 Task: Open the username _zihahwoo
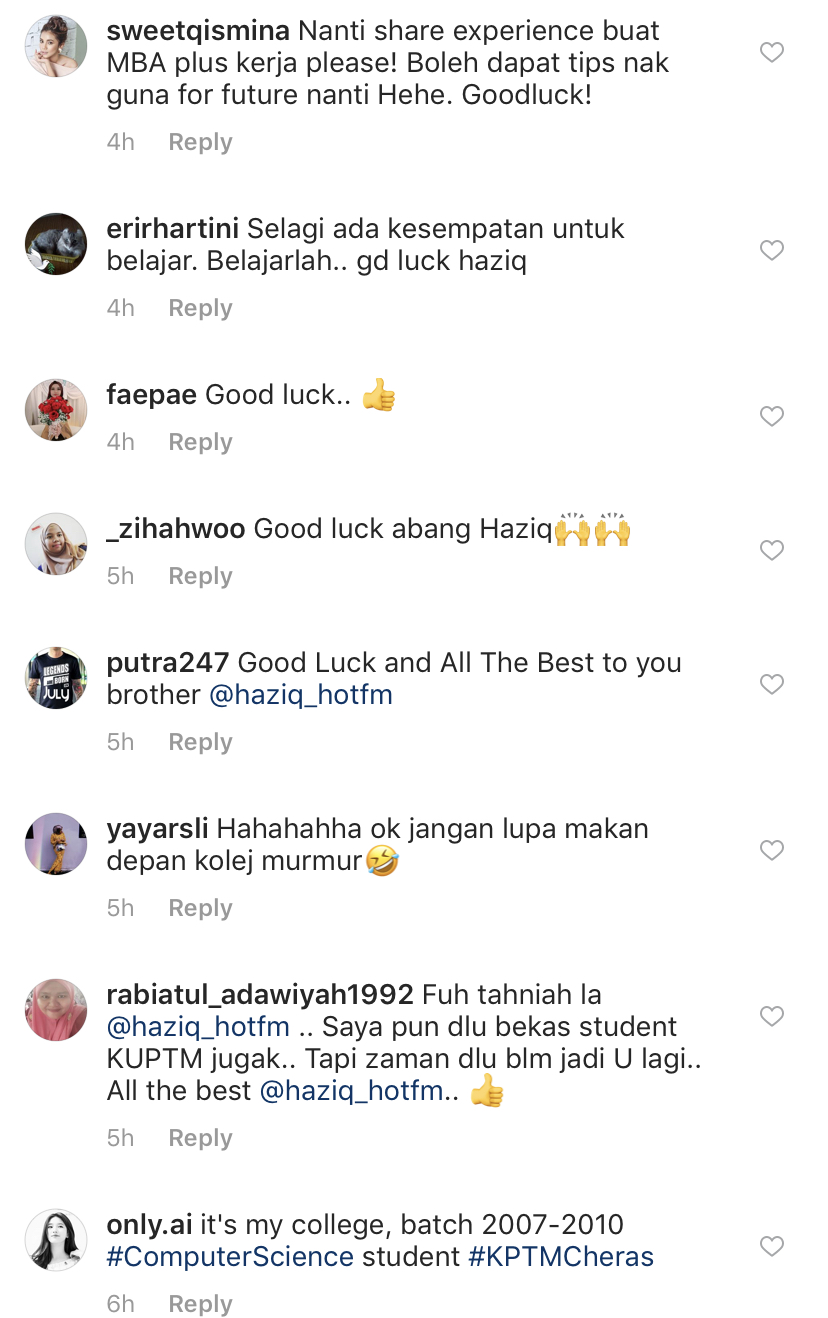point(176,529)
